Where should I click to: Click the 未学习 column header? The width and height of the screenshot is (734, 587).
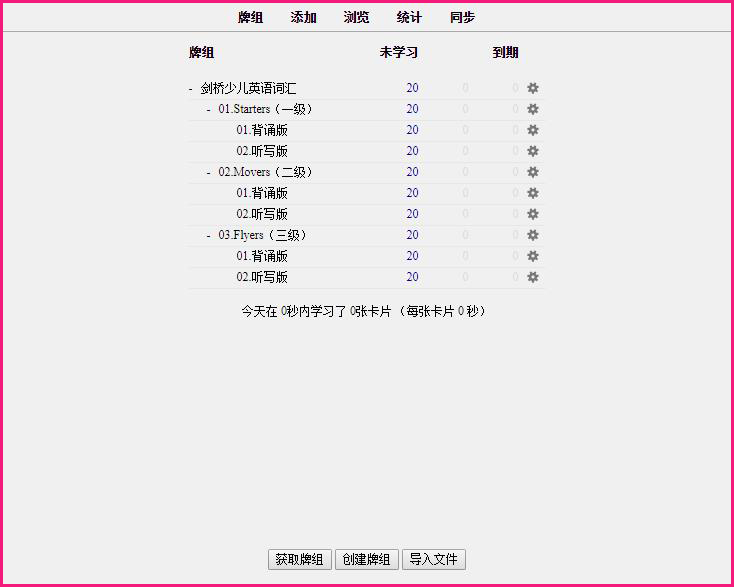coord(398,52)
